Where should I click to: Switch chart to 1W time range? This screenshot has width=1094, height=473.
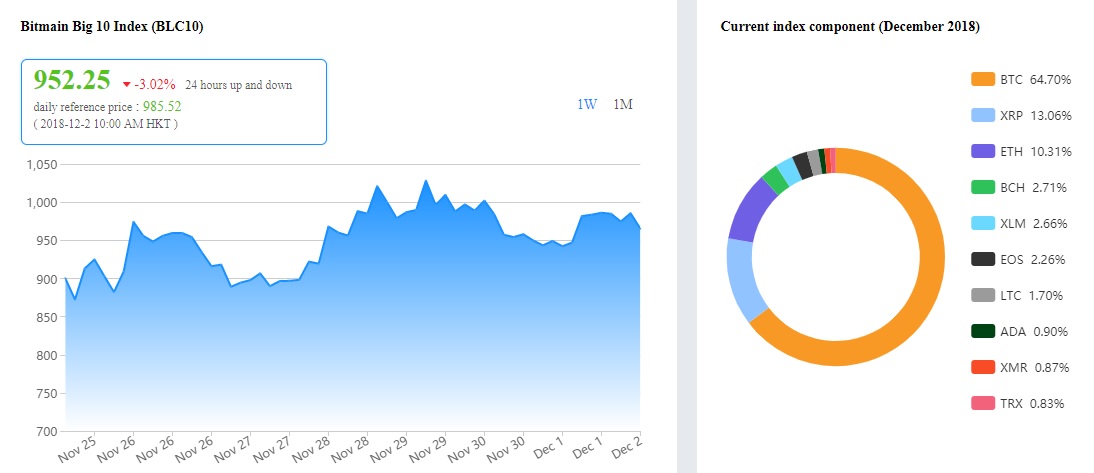click(587, 104)
